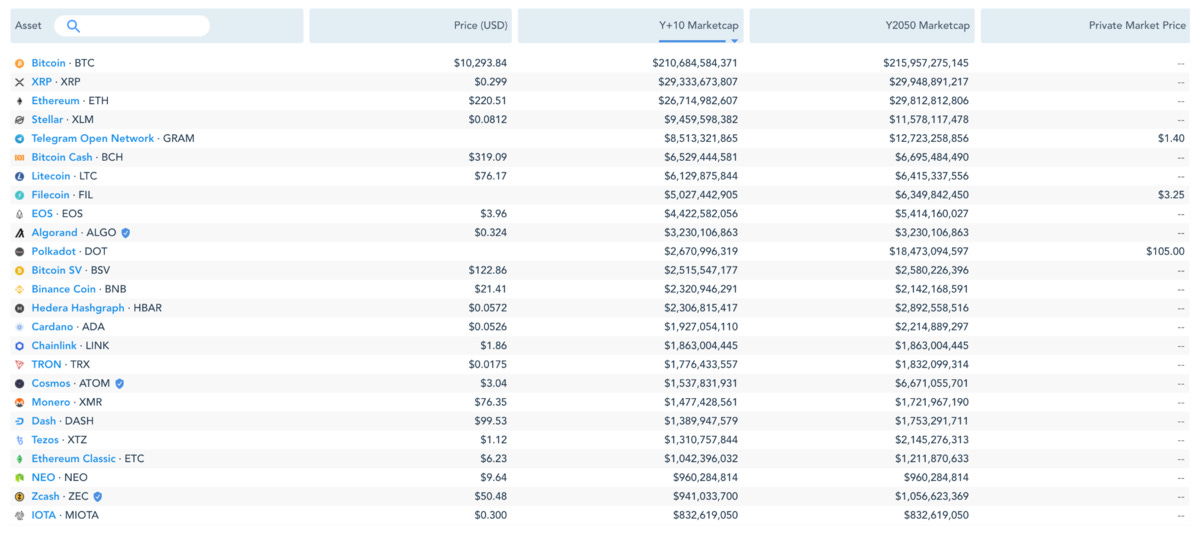Click the Hedera Hashgraph logo icon

[x=19, y=308]
